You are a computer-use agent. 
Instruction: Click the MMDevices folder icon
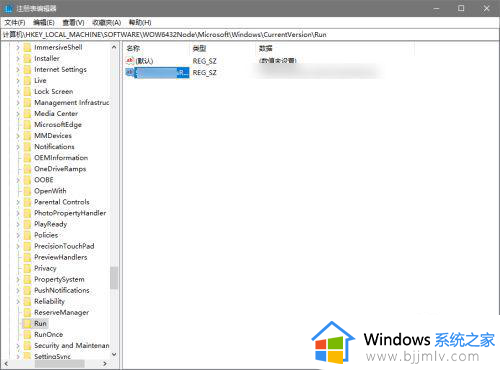(x=27, y=136)
